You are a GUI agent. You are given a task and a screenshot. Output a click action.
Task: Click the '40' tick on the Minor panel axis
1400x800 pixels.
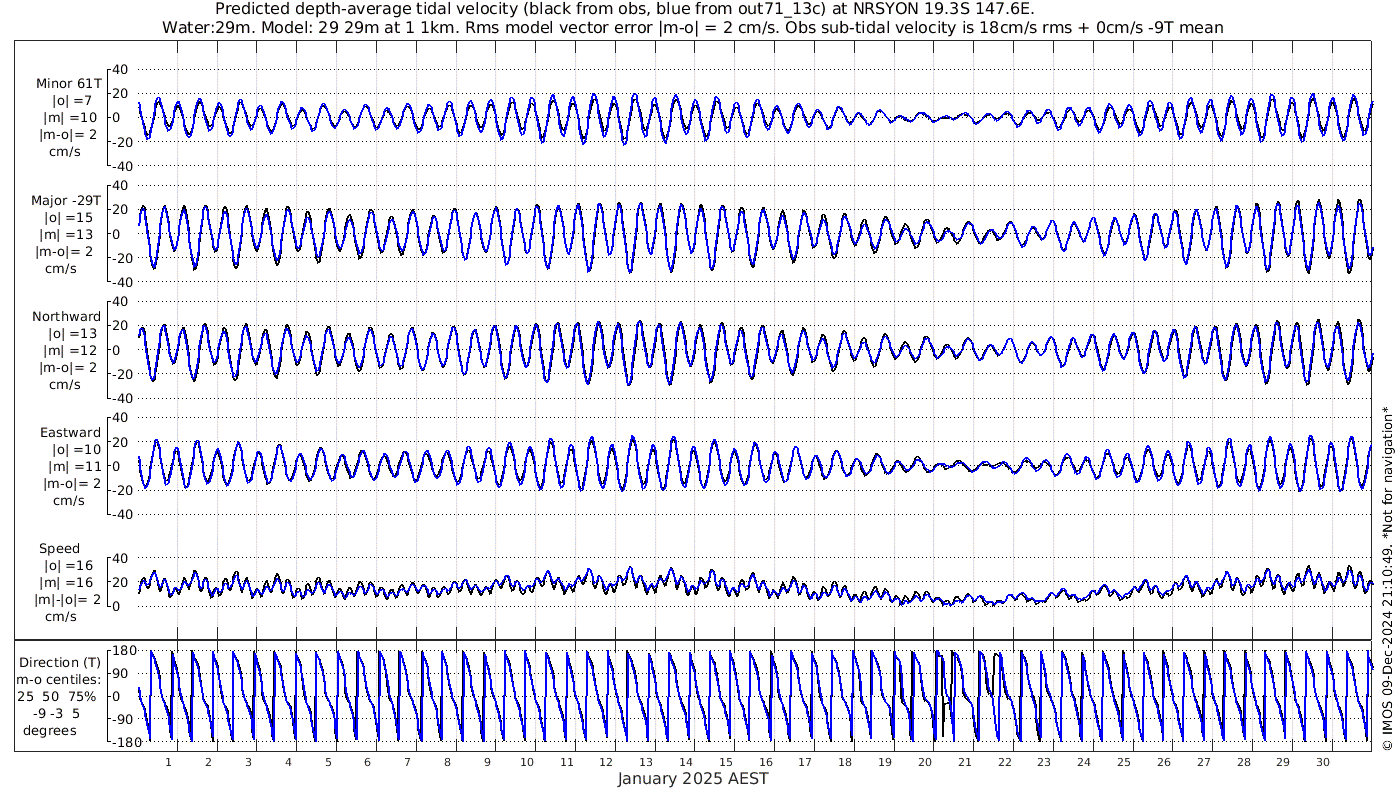tap(120, 69)
